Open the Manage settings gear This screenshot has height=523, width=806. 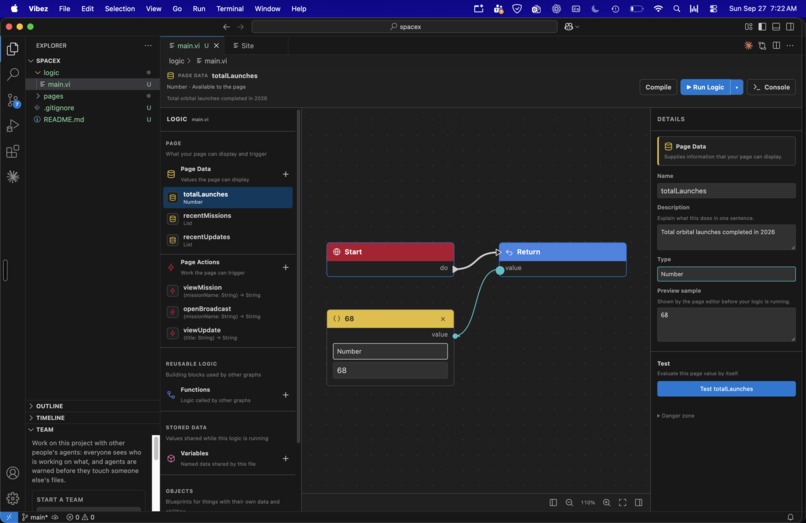click(x=13, y=498)
